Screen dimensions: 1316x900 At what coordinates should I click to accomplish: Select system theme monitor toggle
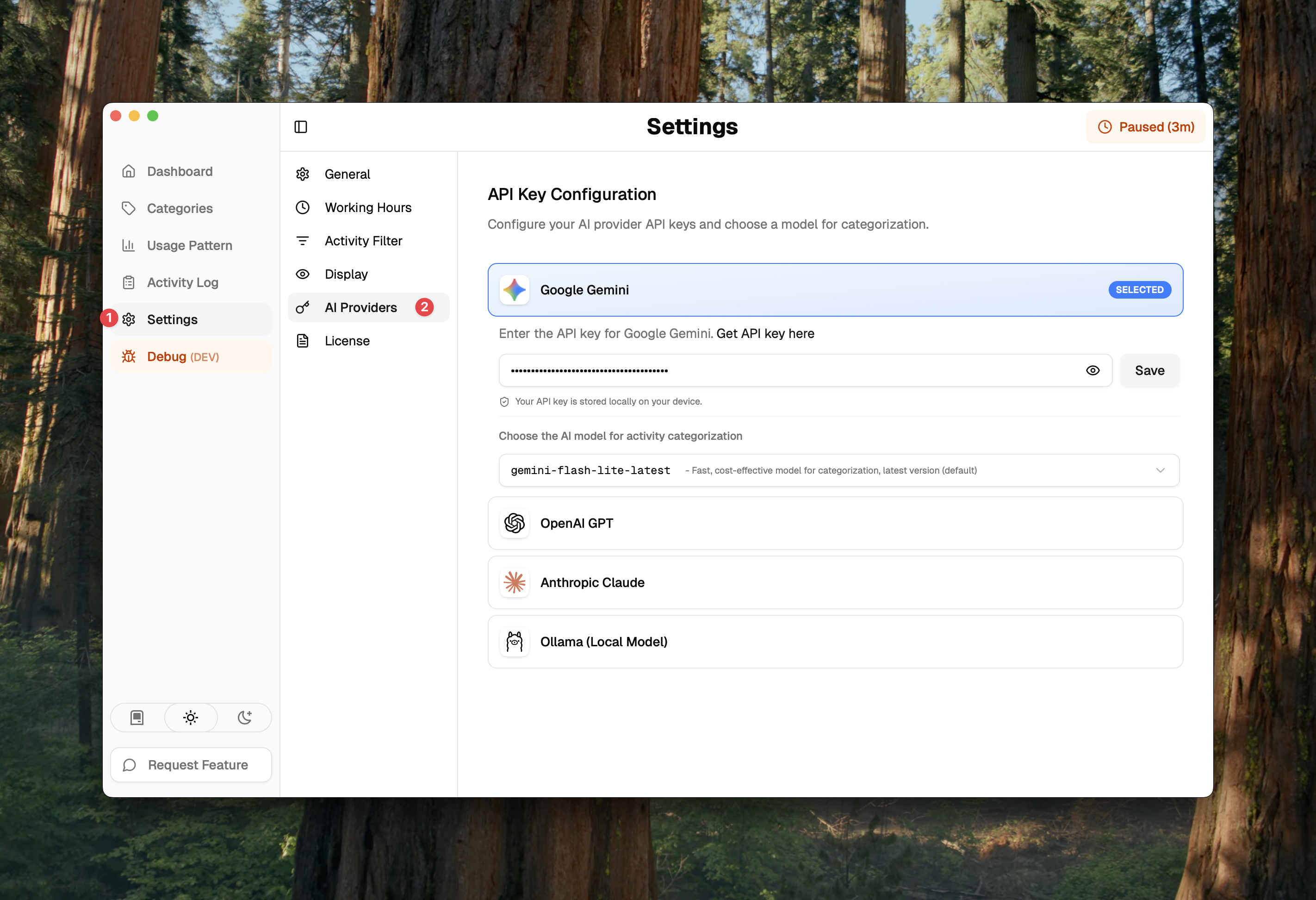[x=137, y=718]
